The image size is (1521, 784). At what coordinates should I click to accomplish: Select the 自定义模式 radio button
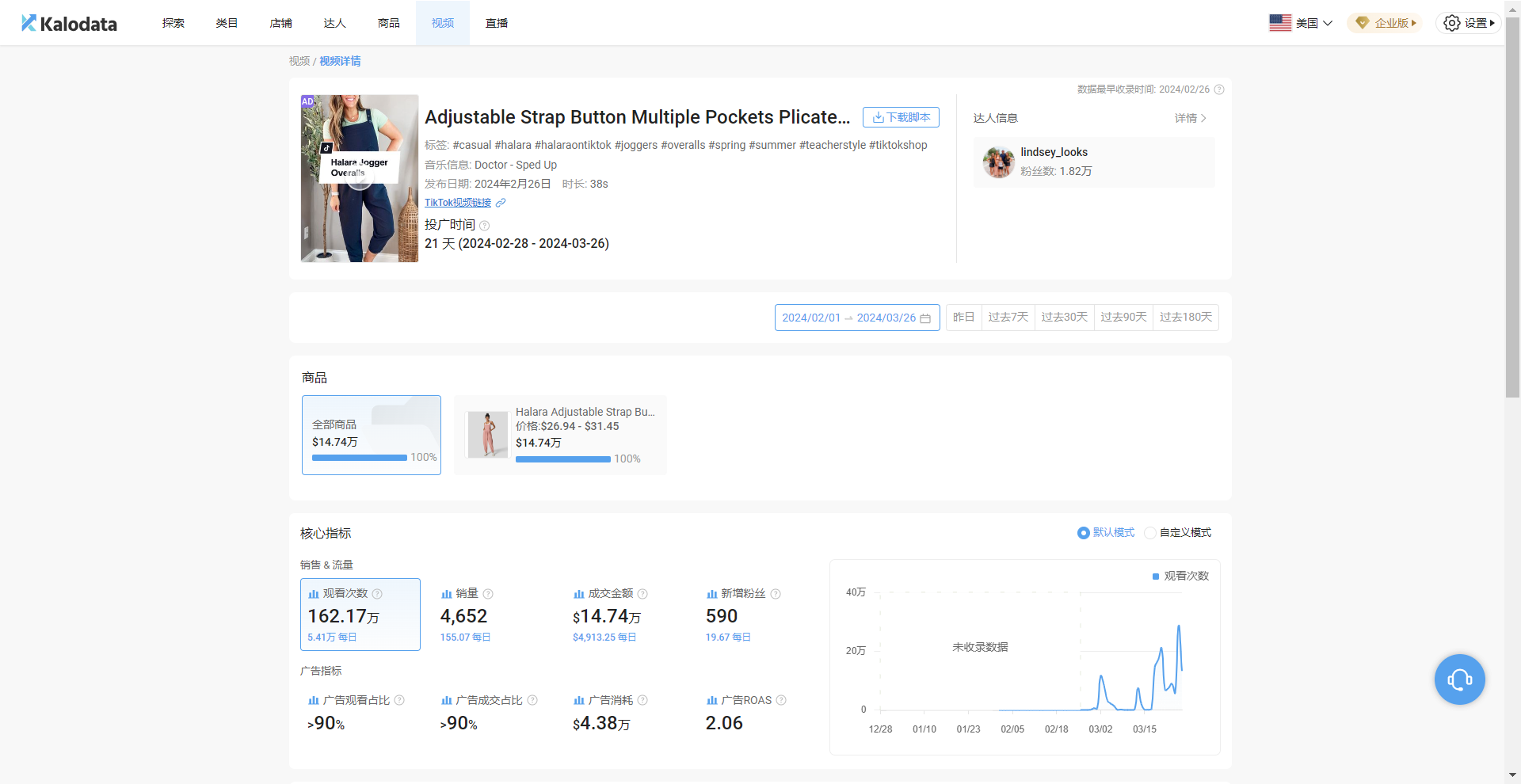tap(1150, 533)
